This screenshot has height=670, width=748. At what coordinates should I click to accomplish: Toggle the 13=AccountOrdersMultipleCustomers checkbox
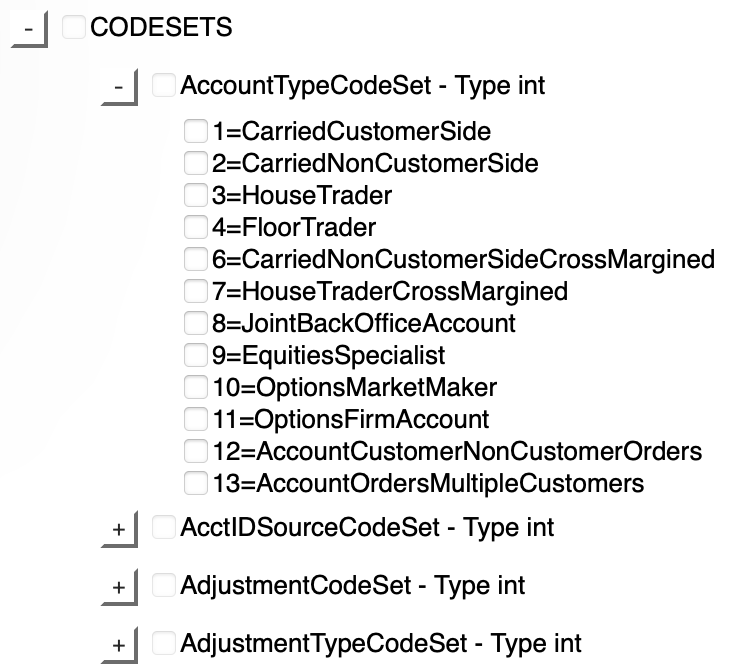tap(196, 483)
